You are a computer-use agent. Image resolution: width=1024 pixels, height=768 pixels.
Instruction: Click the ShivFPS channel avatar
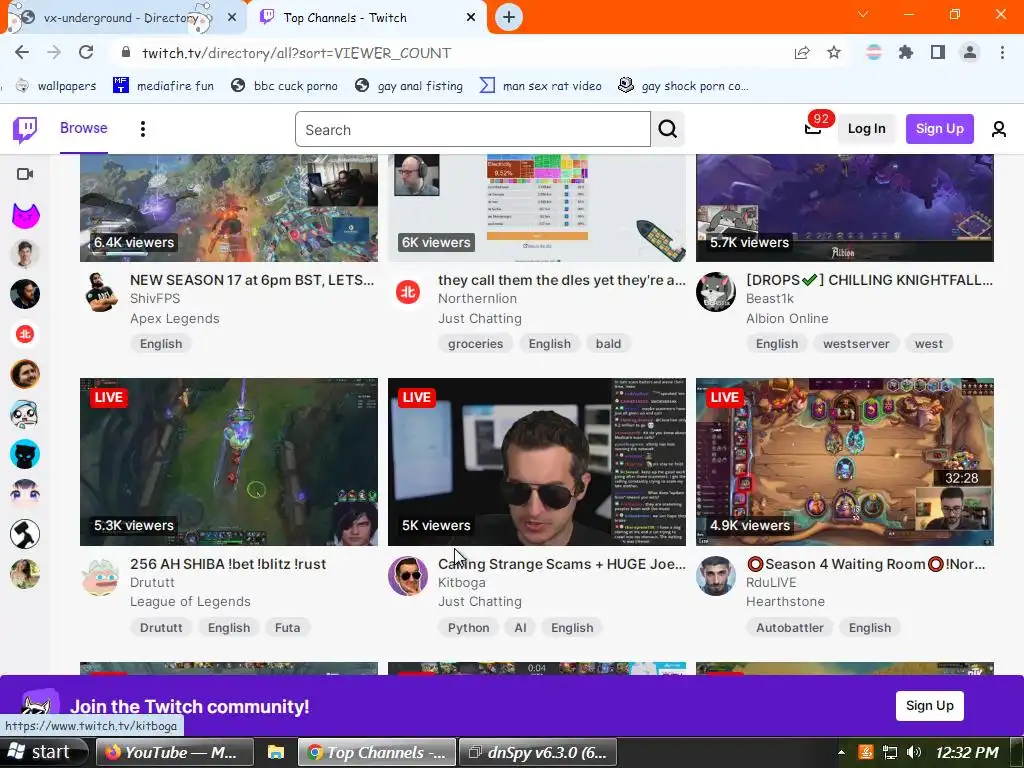coord(101,293)
